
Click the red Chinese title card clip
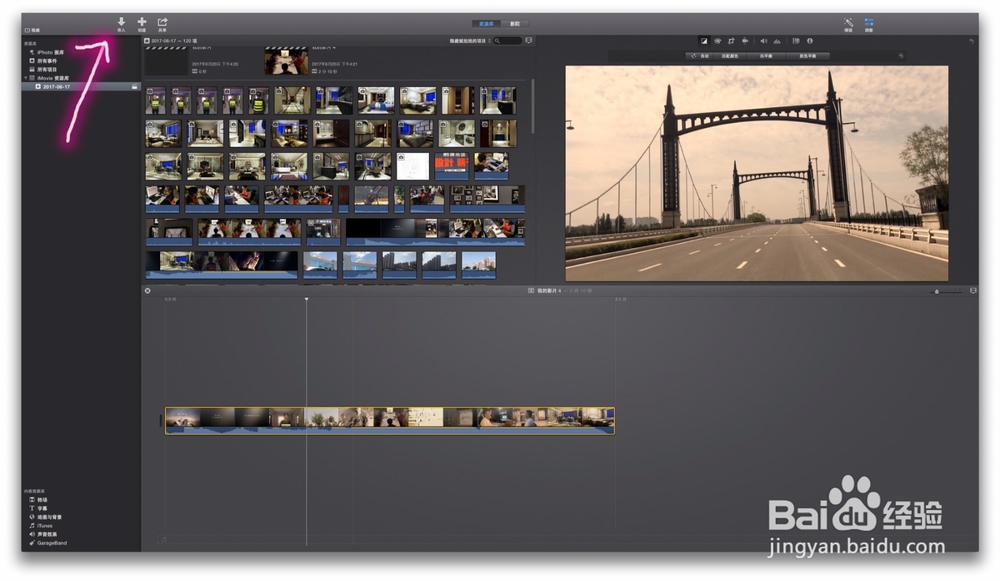(452, 166)
